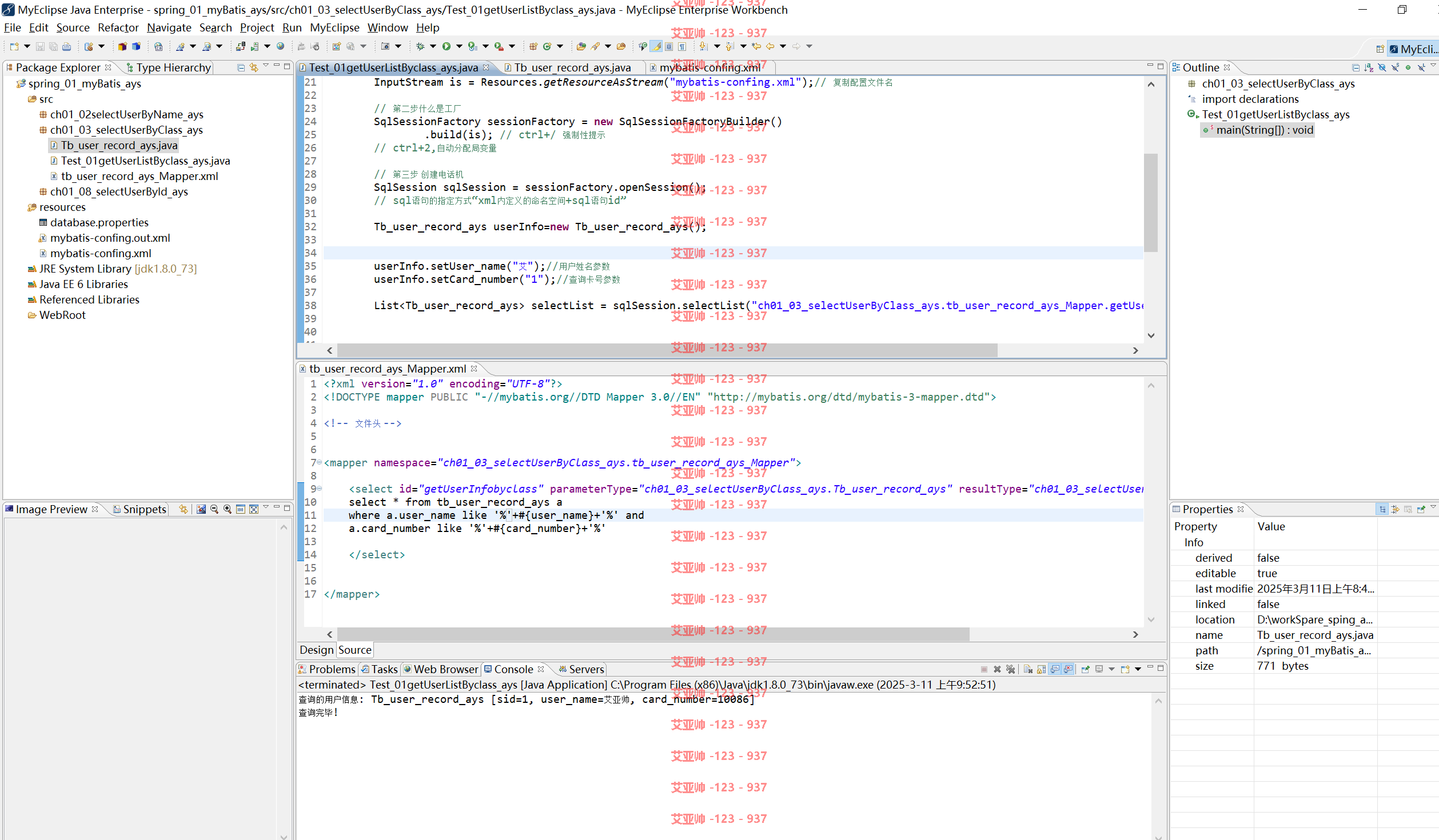
Task: Collapse the mapper element fold on line 7
Action: tap(320, 462)
